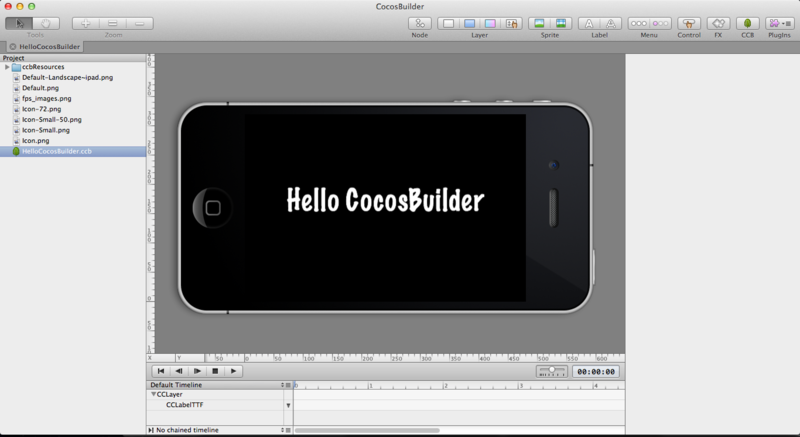Reset zoom with the equals button
The width and height of the screenshot is (800, 437).
113,23
